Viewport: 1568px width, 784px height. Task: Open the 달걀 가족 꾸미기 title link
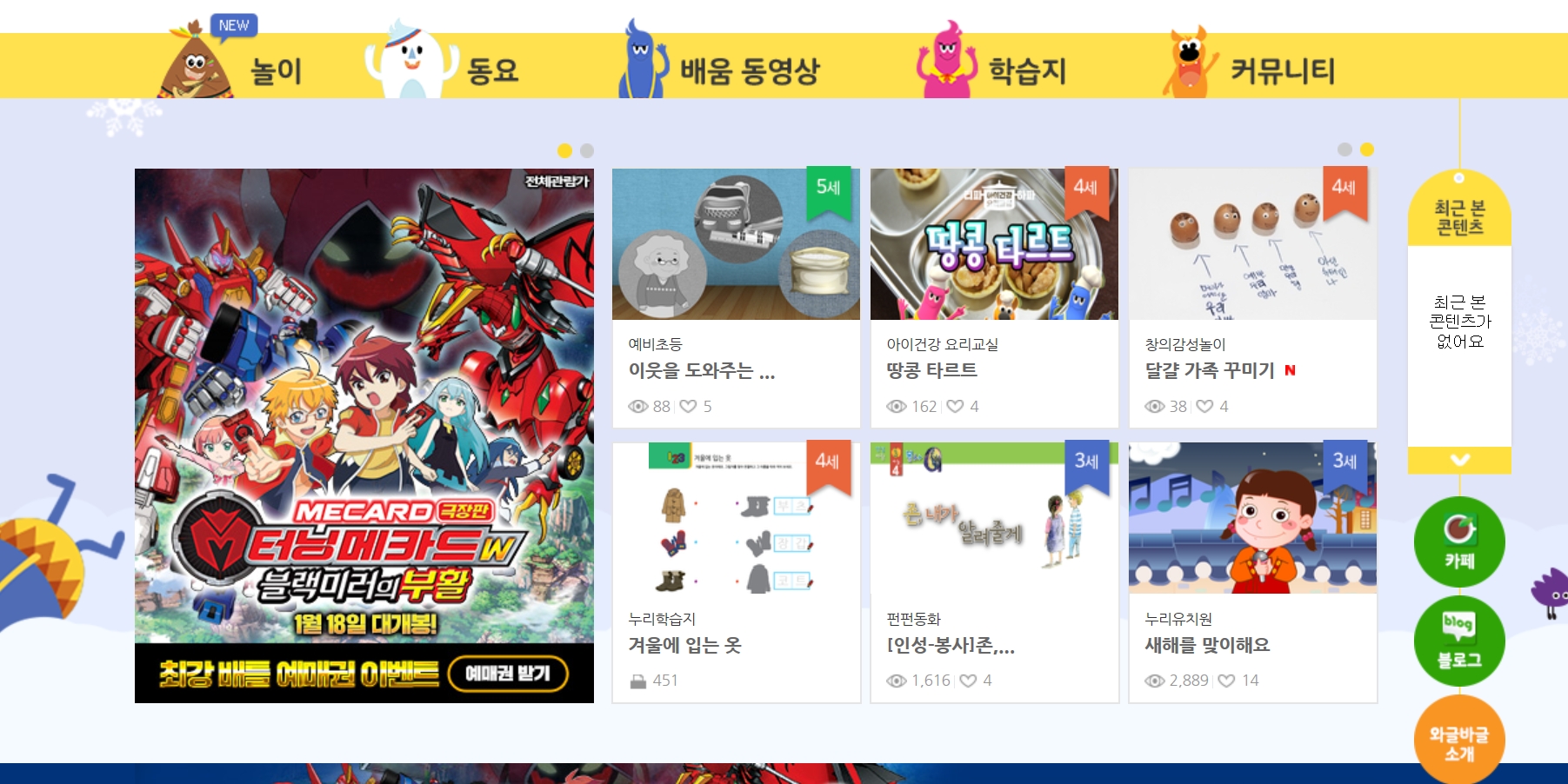[x=1210, y=370]
